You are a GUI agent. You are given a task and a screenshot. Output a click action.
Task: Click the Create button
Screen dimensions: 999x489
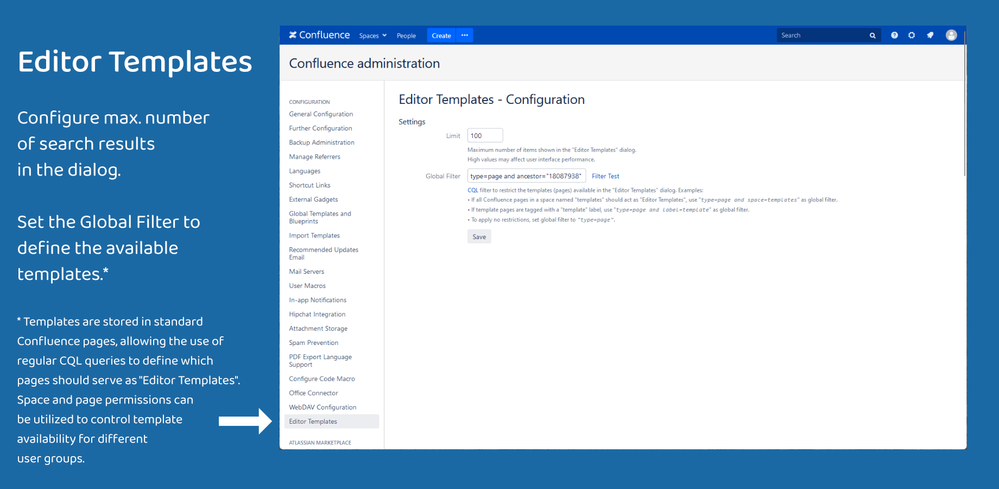[442, 36]
